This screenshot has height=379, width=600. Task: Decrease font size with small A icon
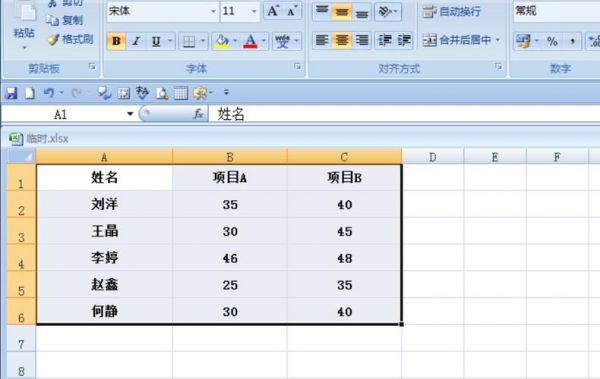pyautogui.click(x=291, y=11)
